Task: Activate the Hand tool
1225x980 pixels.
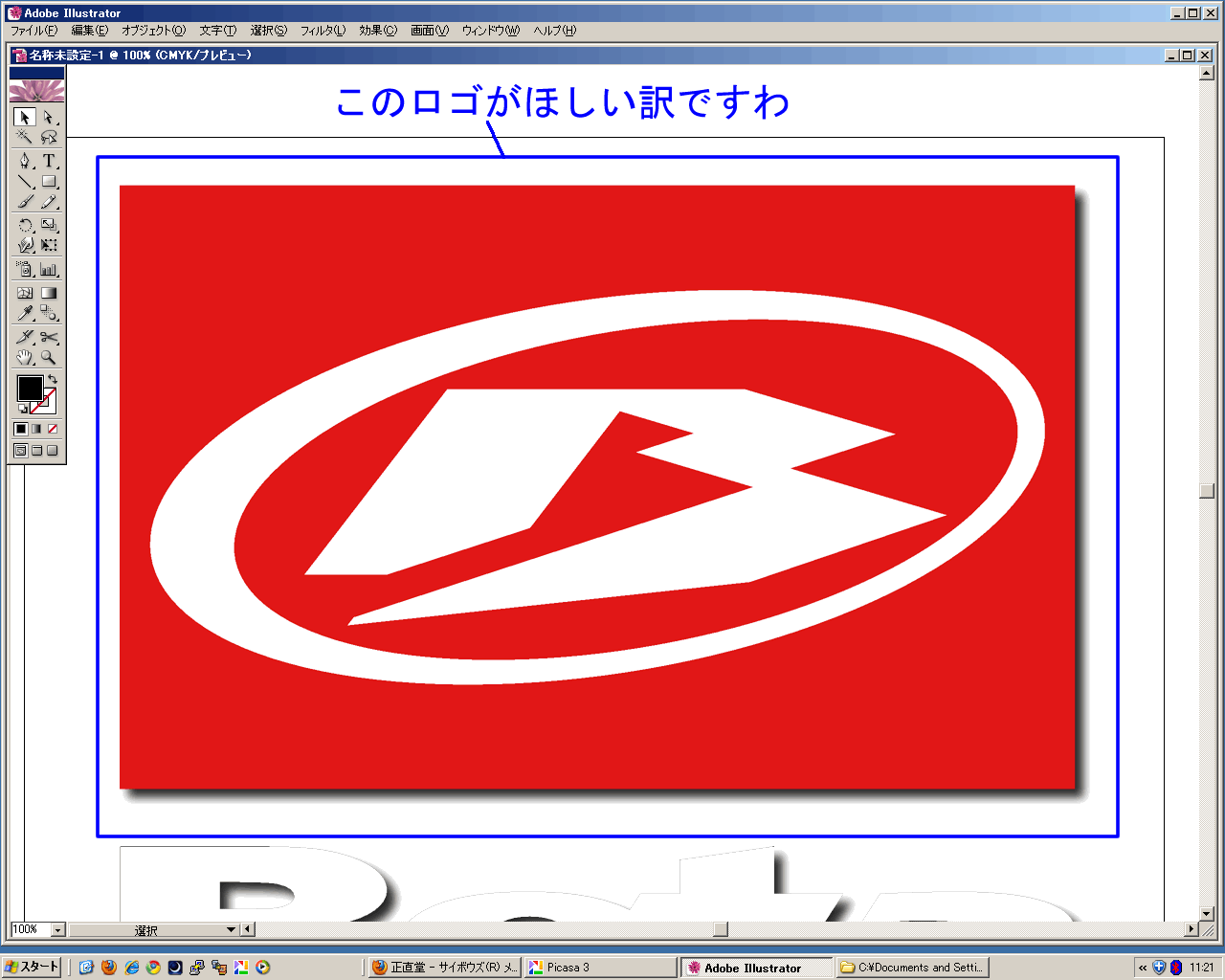Action: (x=26, y=357)
